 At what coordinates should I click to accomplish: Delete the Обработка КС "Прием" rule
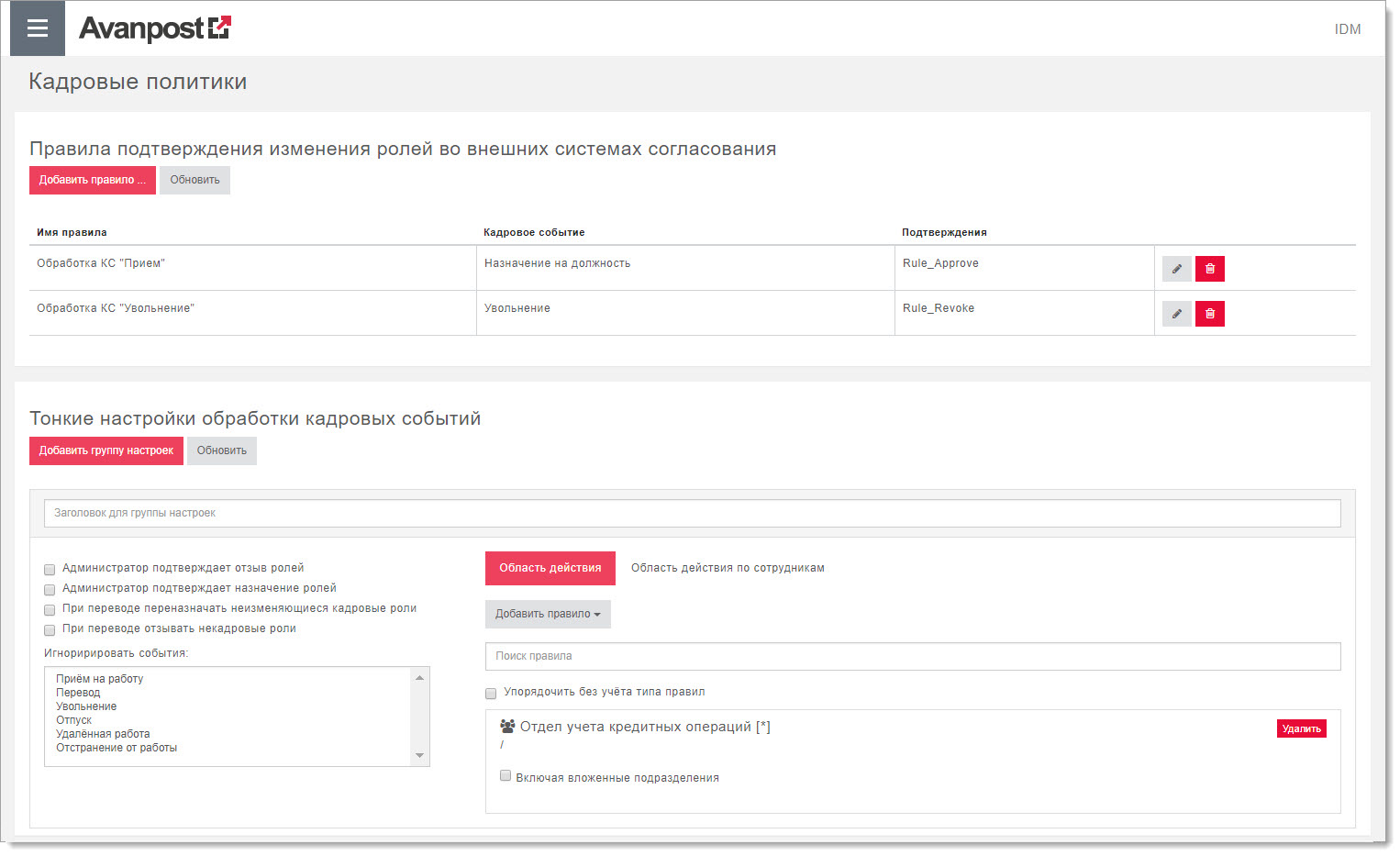coord(1209,269)
